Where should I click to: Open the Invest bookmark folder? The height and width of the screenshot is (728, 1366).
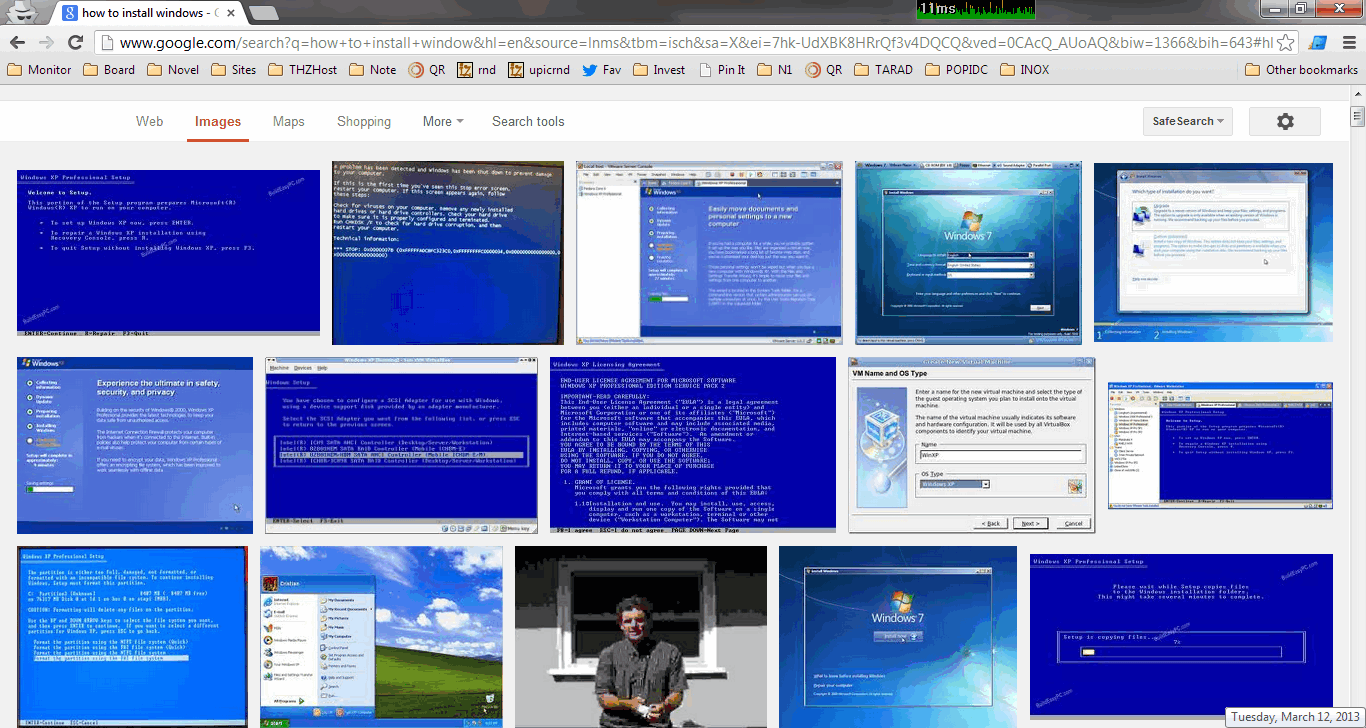(659, 70)
